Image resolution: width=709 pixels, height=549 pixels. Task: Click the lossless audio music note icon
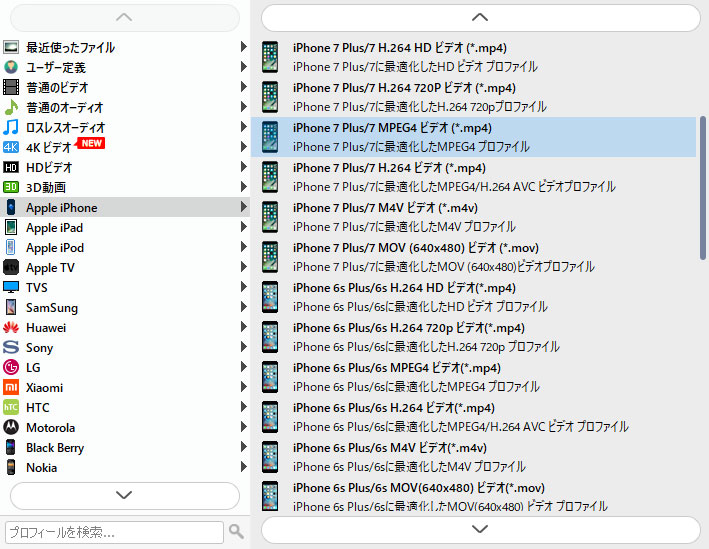tap(11, 127)
